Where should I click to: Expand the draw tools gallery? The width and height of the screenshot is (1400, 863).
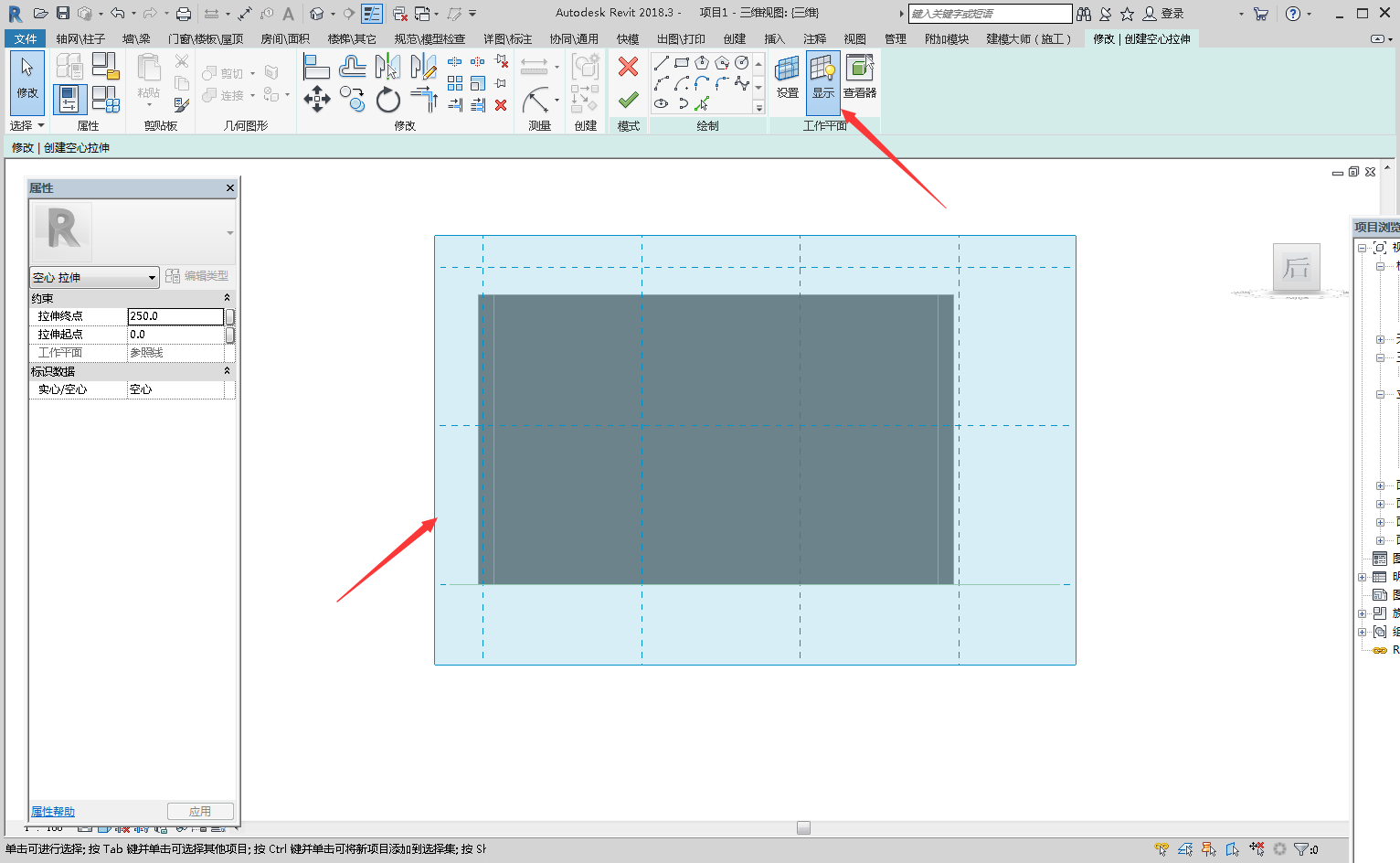pos(758,108)
